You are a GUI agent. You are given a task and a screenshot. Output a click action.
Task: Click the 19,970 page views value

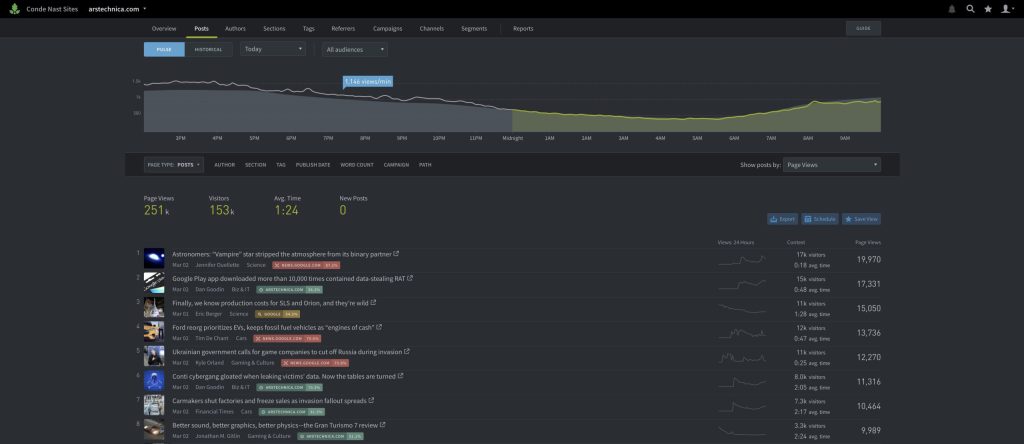[x=869, y=259]
